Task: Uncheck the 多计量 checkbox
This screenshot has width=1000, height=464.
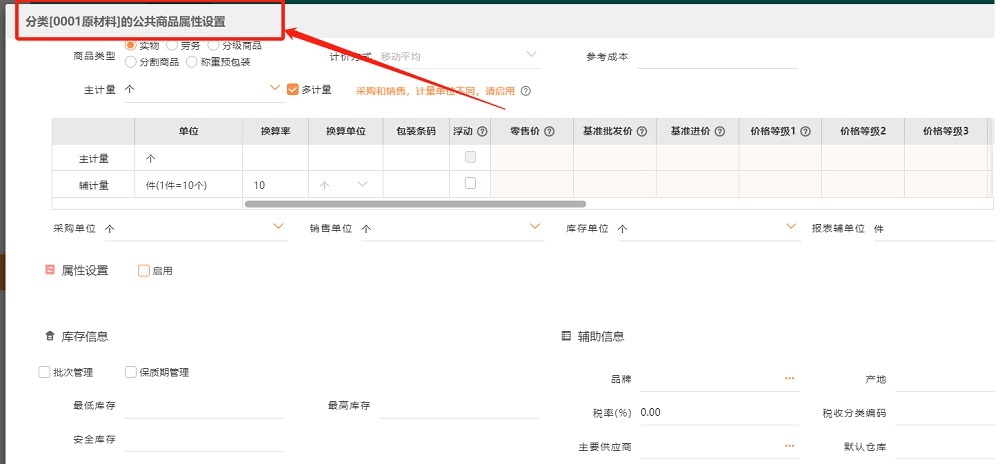Action: pos(293,90)
